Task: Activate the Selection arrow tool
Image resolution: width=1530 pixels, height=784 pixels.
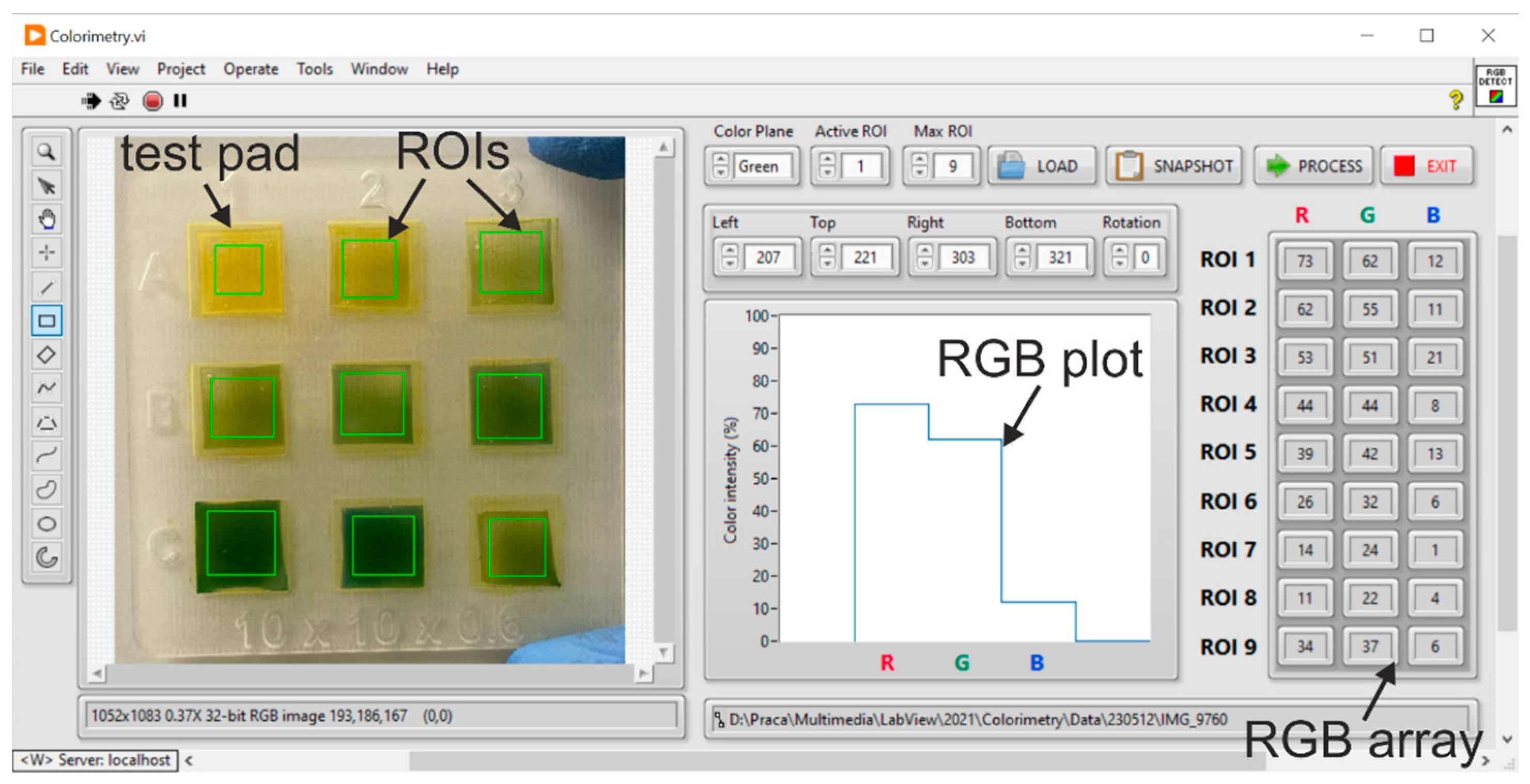Action: pyautogui.click(x=47, y=186)
